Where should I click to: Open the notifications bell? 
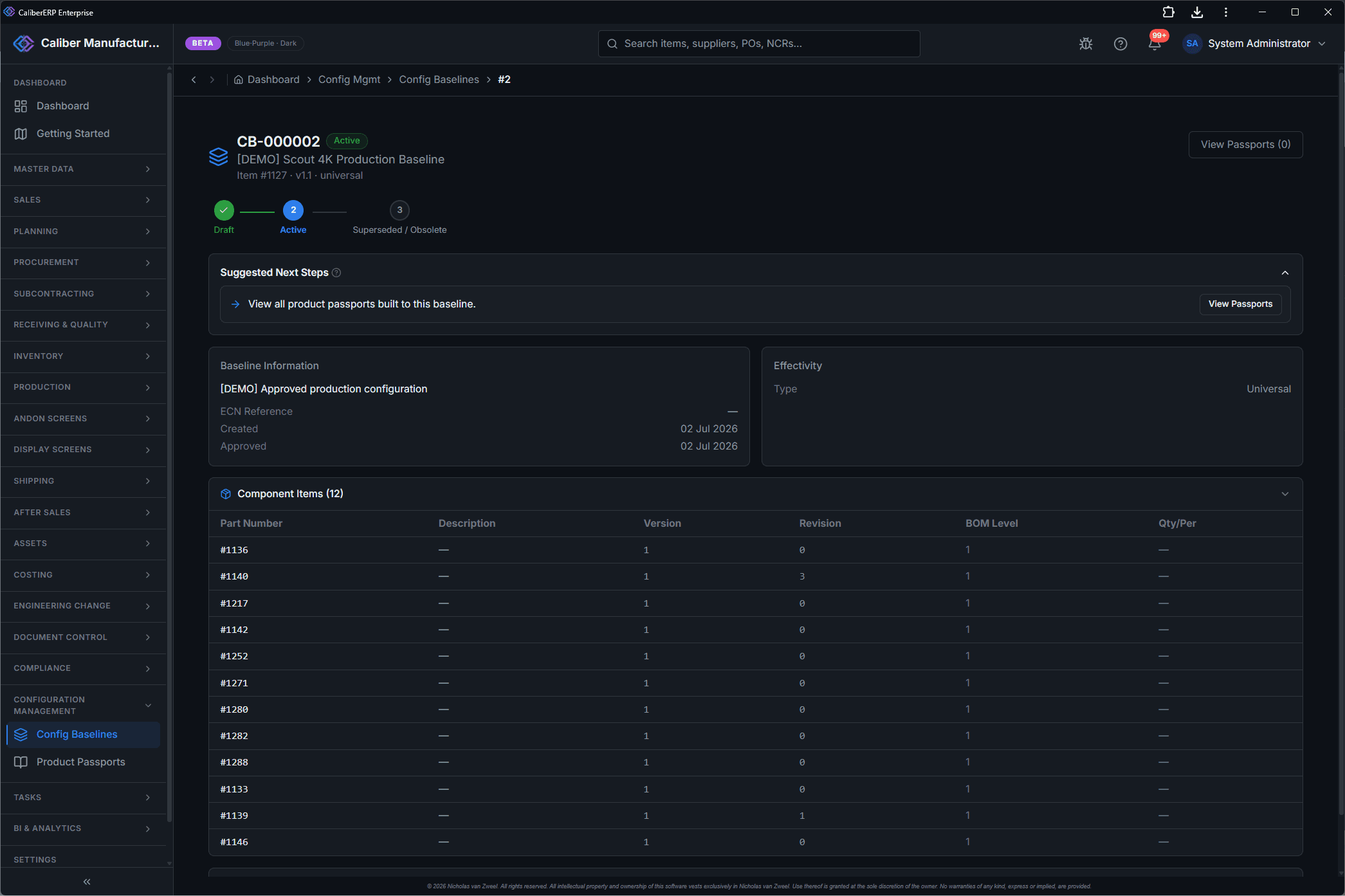1155,44
